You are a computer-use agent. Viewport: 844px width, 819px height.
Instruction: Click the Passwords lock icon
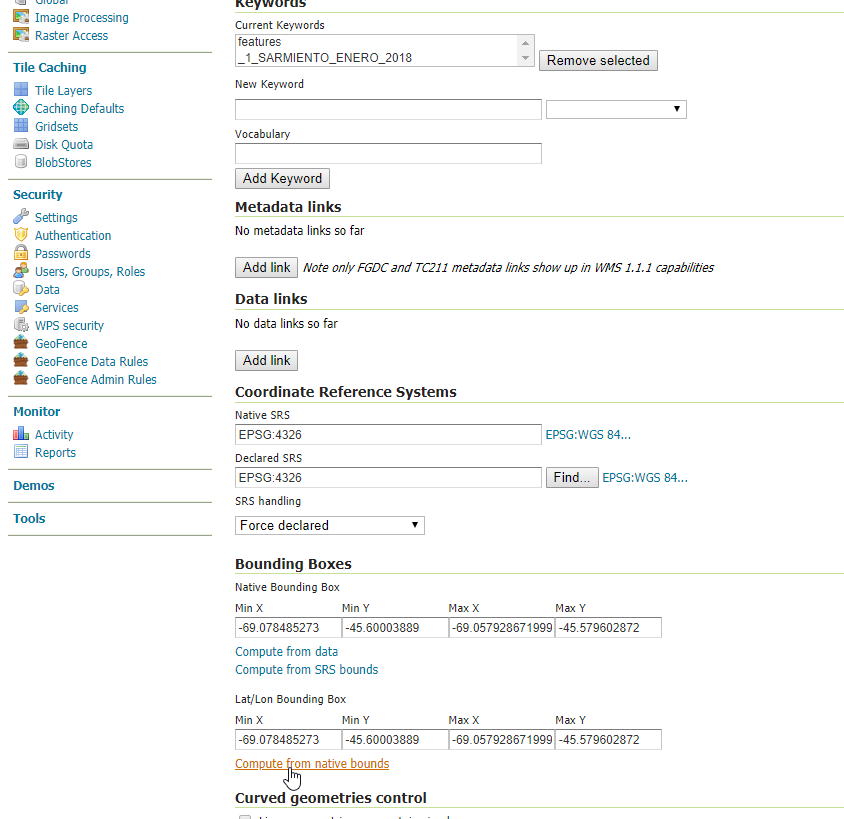point(21,253)
